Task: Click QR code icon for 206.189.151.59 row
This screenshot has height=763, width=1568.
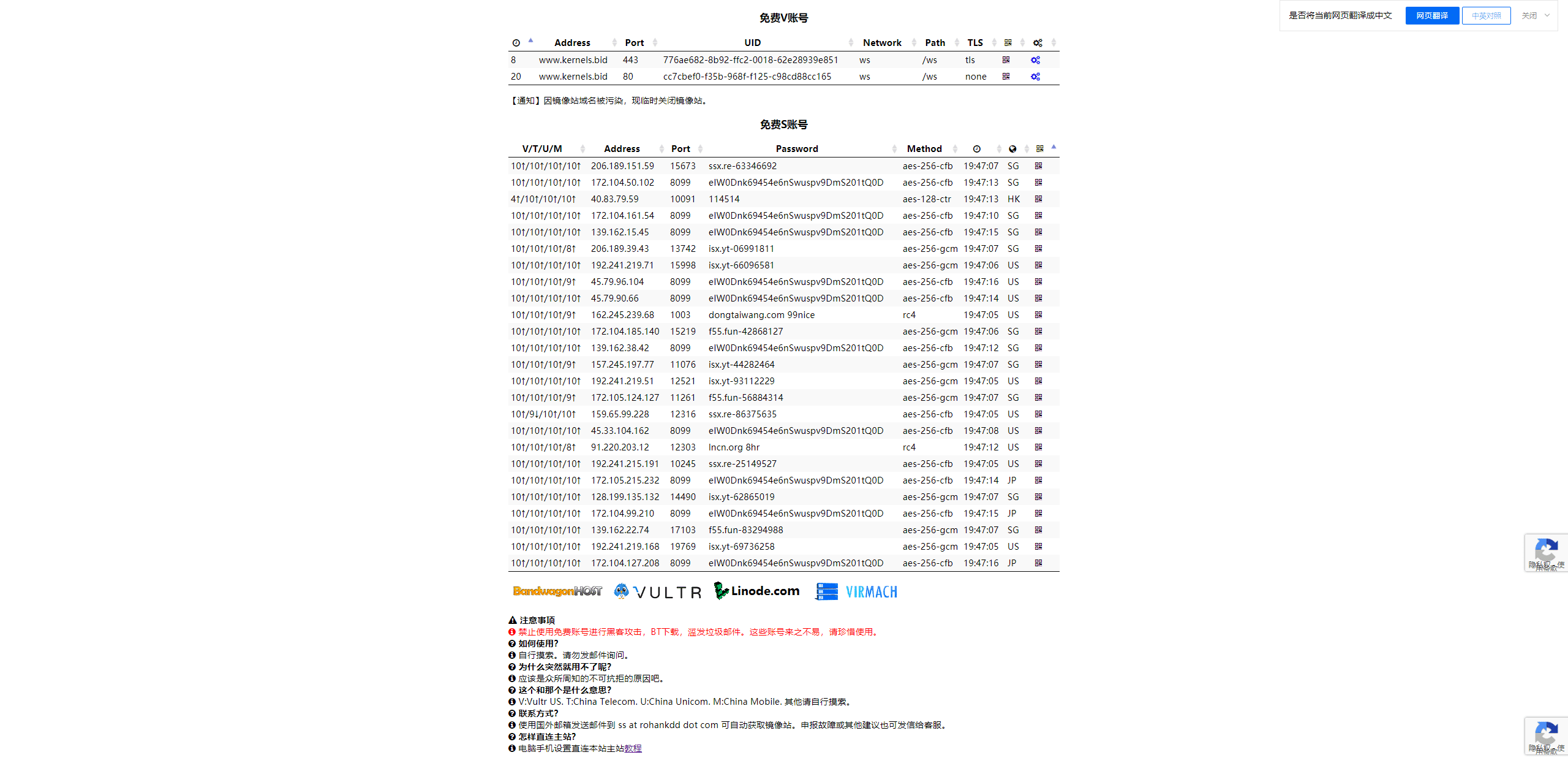Action: (1038, 166)
